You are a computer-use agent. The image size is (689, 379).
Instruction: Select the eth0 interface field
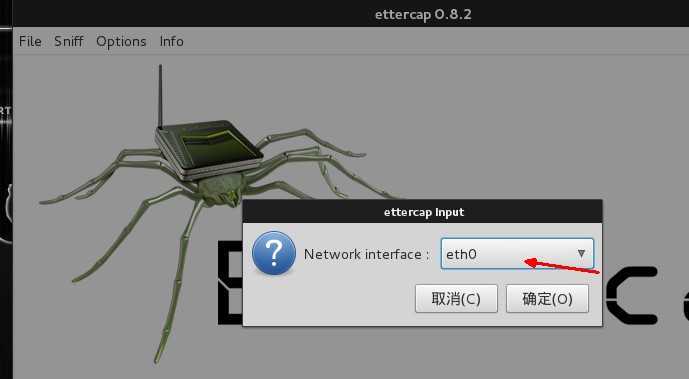[517, 253]
